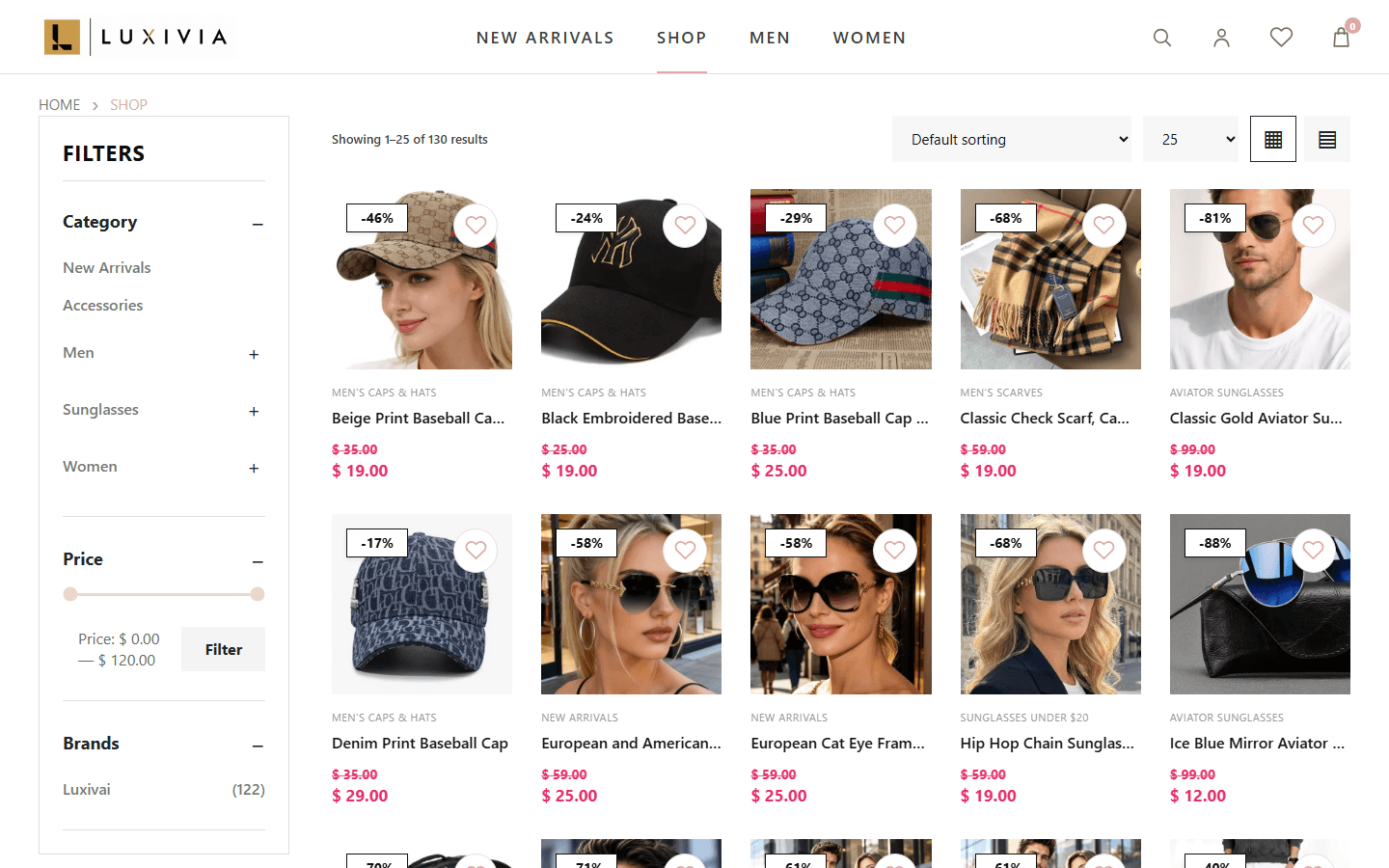Open the shopping bag cart icon
1389x868 pixels.
pos(1341,38)
